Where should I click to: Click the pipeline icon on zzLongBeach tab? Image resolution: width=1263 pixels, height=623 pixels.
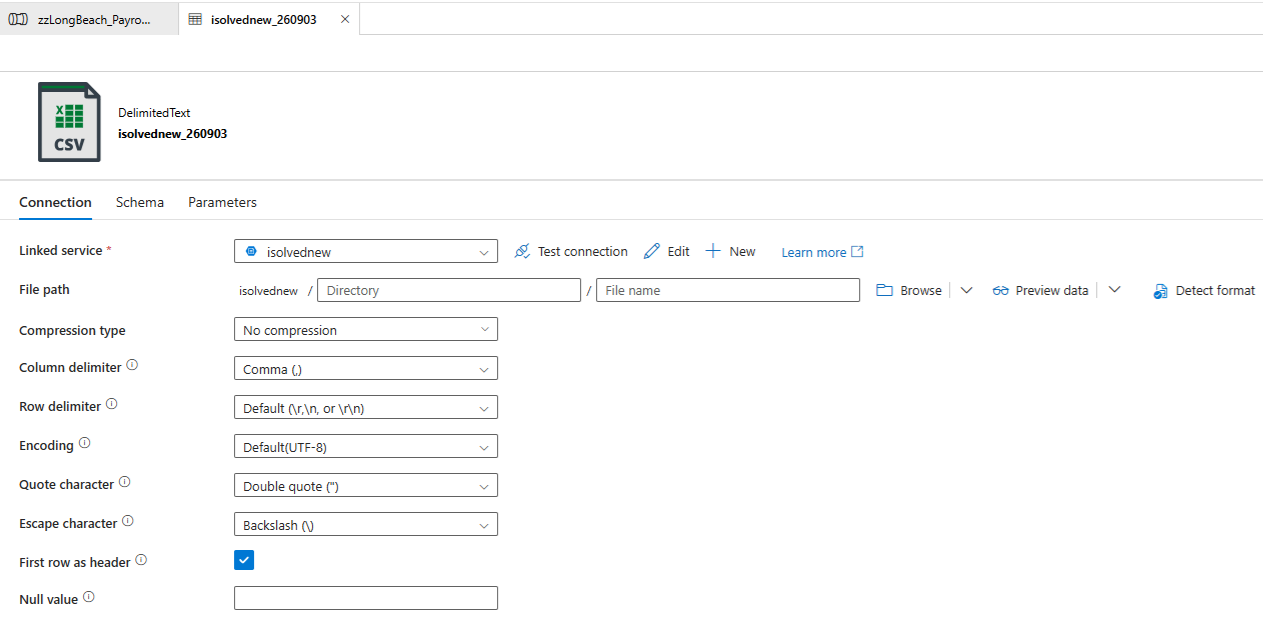(18, 19)
